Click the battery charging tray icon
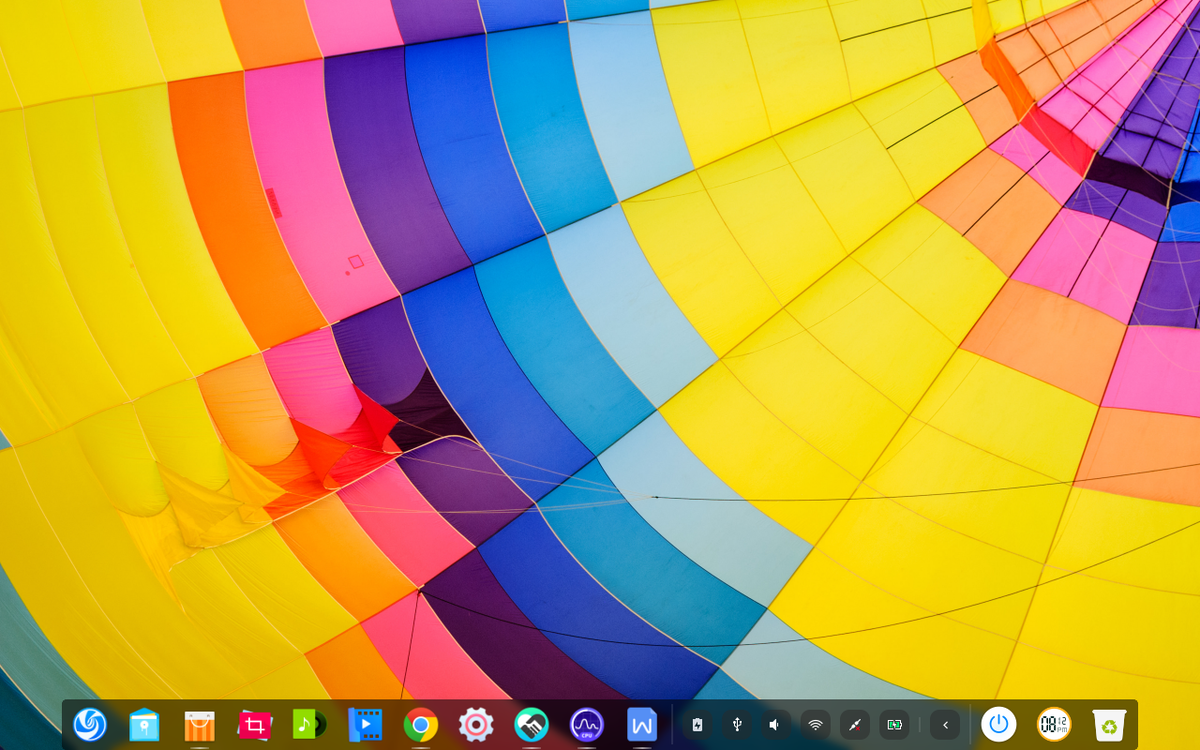Viewport: 1200px width, 750px height. click(698, 724)
